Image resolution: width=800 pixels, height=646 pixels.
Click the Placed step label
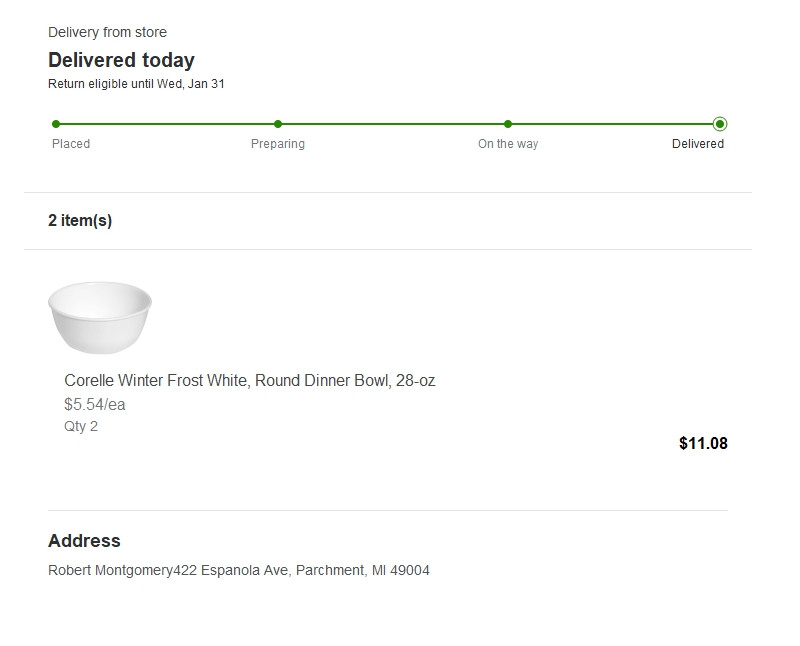click(x=71, y=144)
